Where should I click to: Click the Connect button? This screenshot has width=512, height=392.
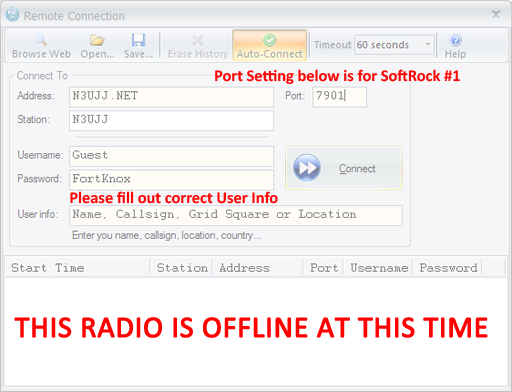click(344, 168)
